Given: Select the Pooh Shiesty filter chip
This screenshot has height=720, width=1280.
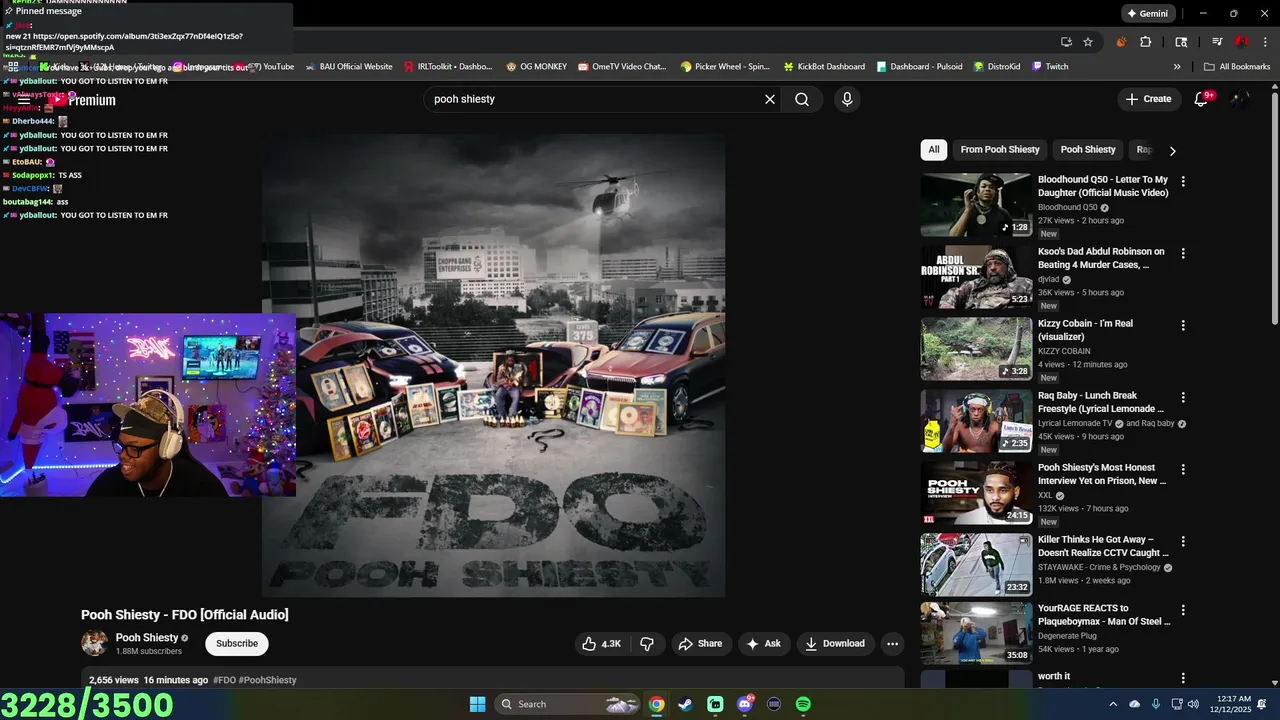Looking at the screenshot, I should click(x=1088, y=150).
